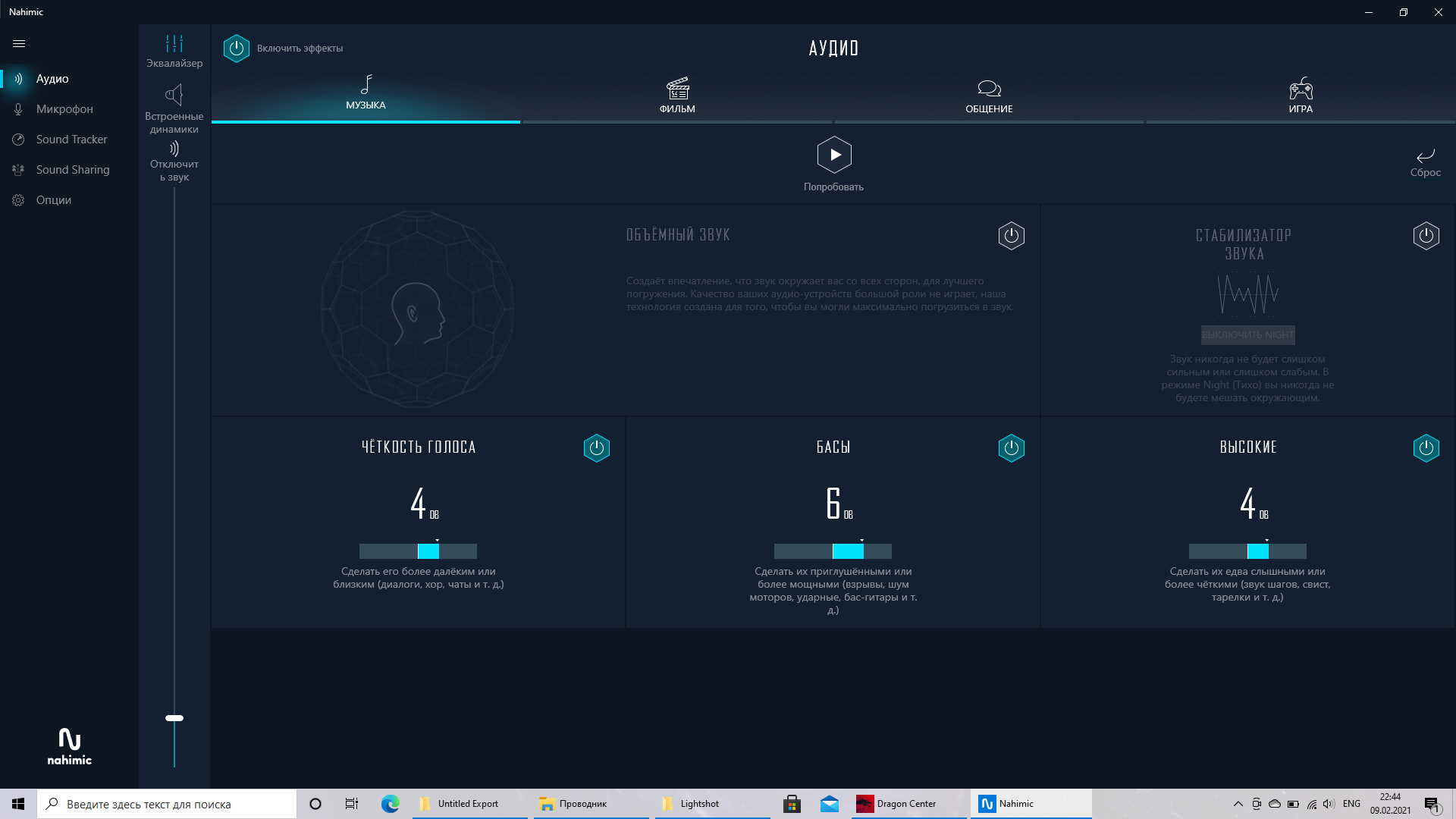The width and height of the screenshot is (1456, 819).
Task: Toggle the Включить эффекты power button
Action: [x=237, y=49]
